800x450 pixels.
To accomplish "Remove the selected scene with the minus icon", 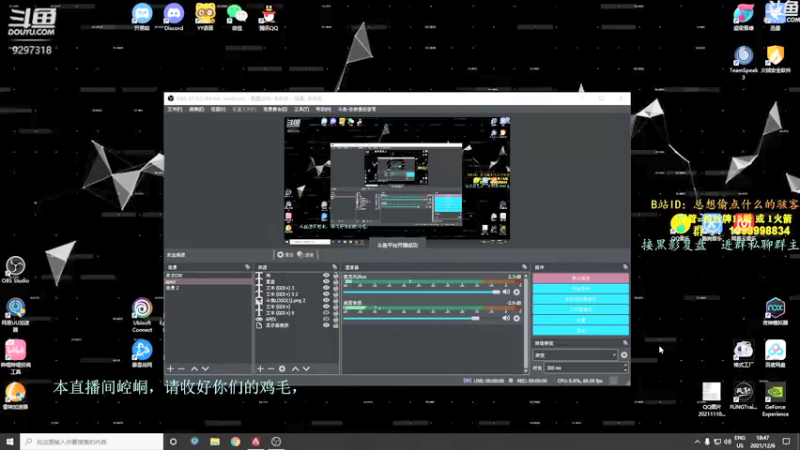I will click(181, 368).
